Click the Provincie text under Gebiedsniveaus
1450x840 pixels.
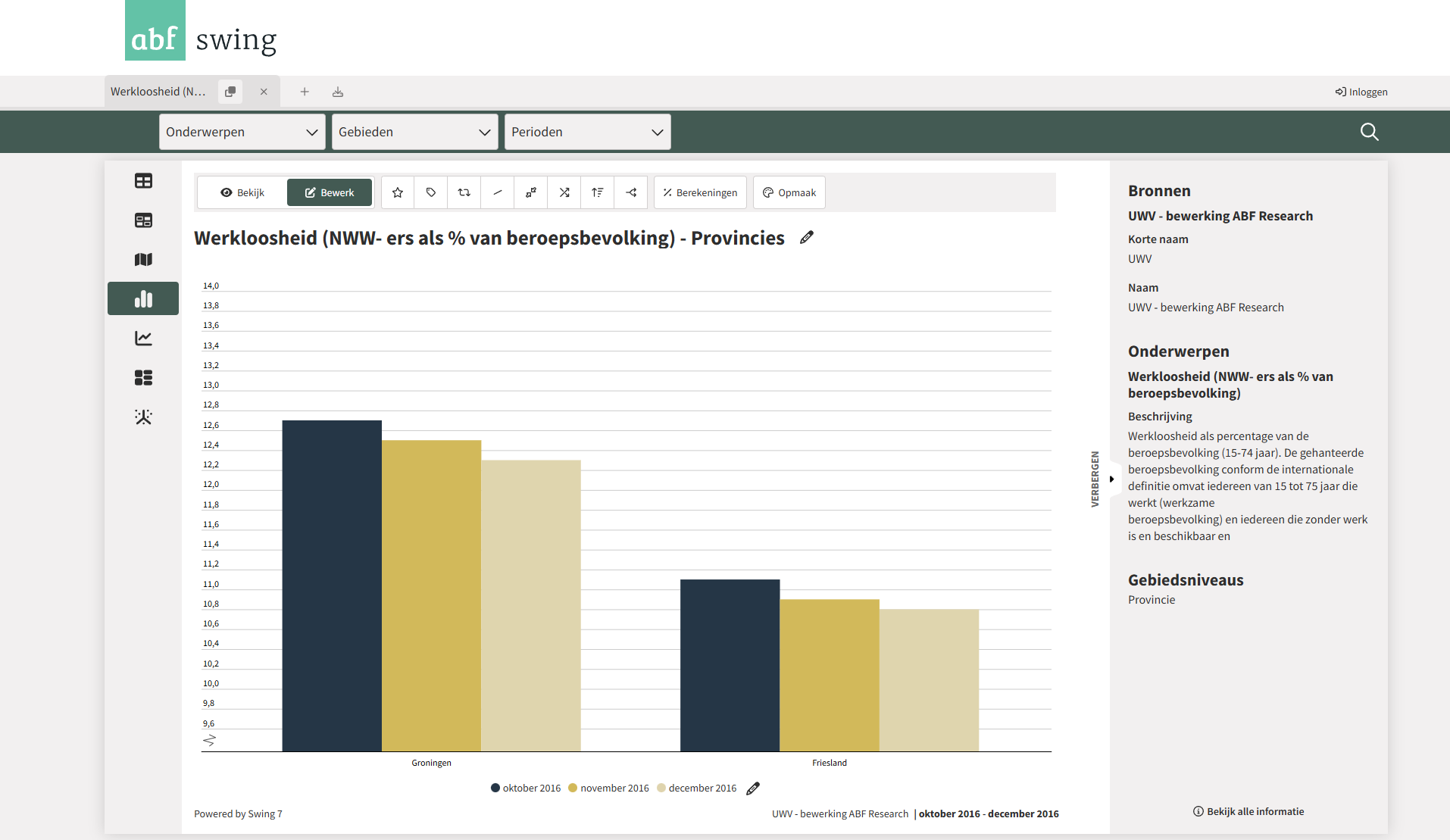(1152, 600)
